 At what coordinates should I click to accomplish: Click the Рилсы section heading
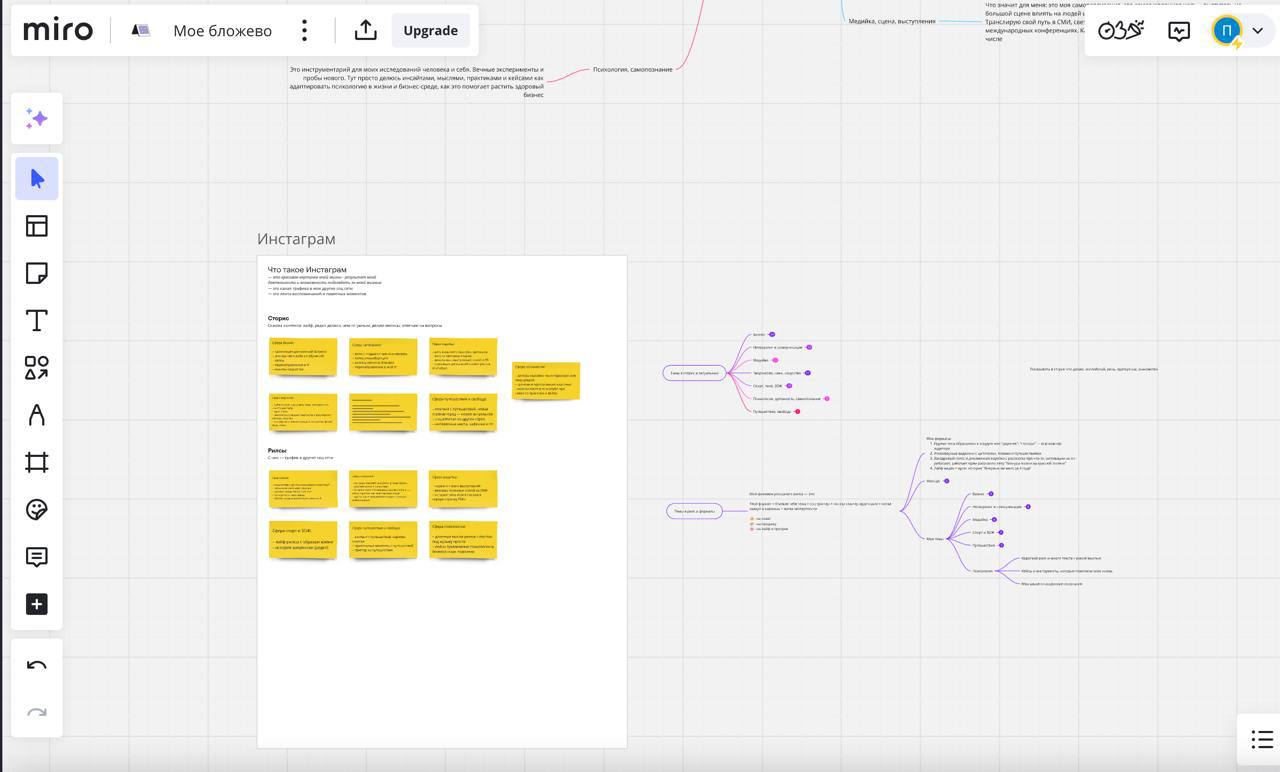(277, 450)
